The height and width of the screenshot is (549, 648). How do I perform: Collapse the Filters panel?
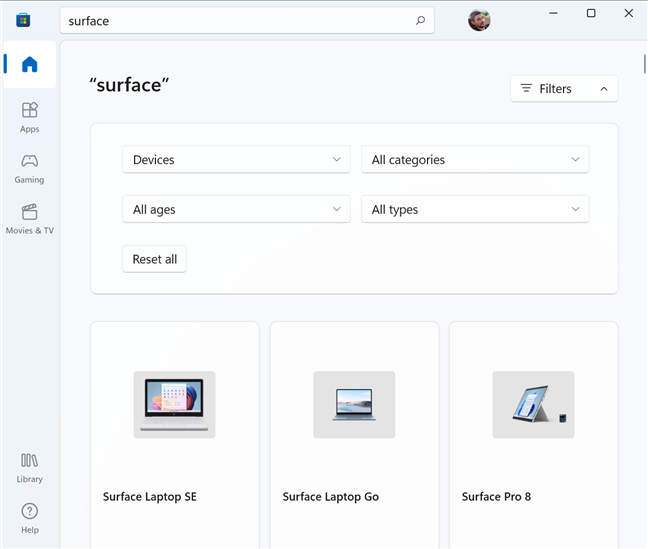564,88
